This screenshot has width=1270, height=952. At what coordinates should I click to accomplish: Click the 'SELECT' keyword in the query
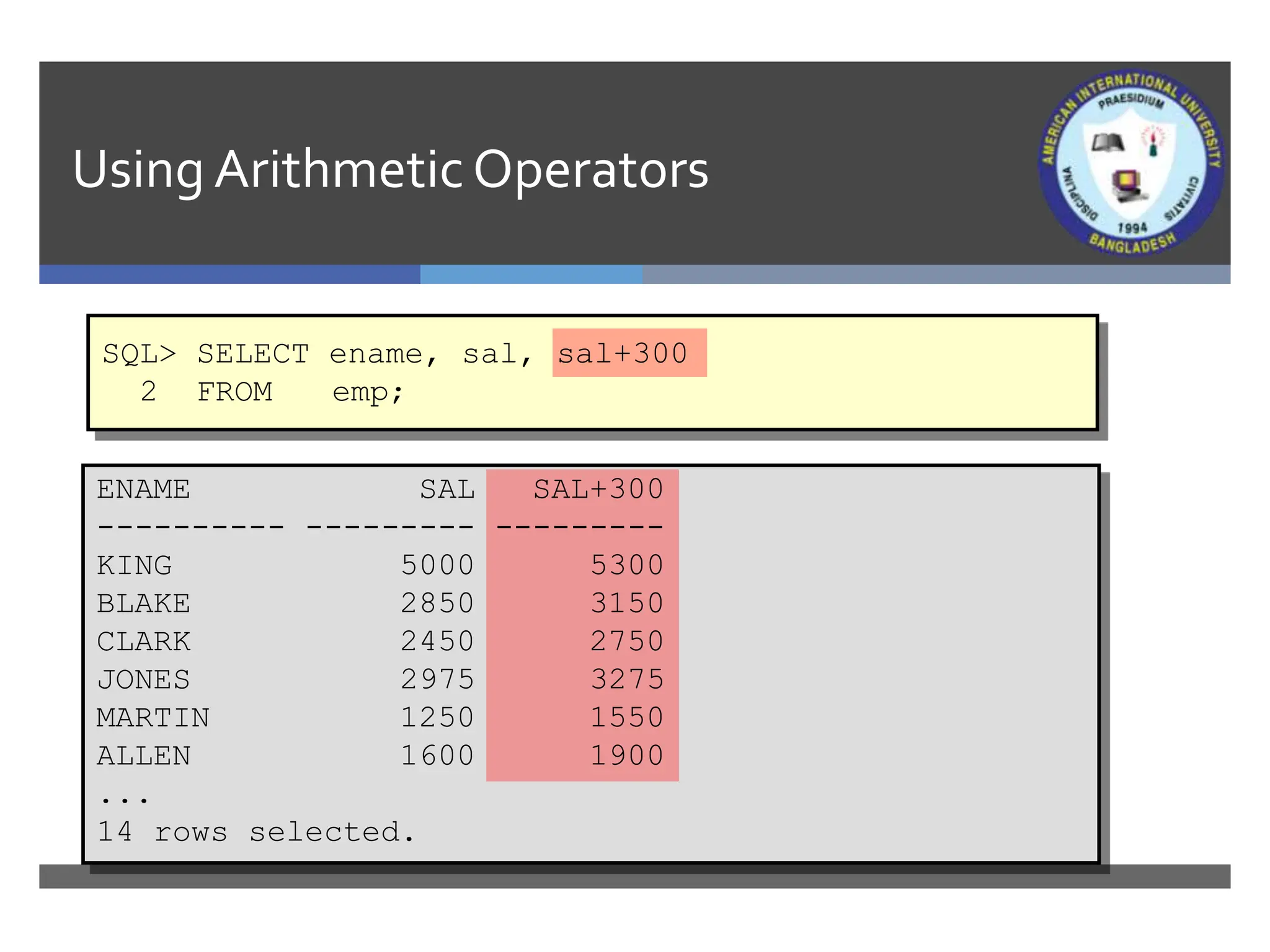click(253, 354)
